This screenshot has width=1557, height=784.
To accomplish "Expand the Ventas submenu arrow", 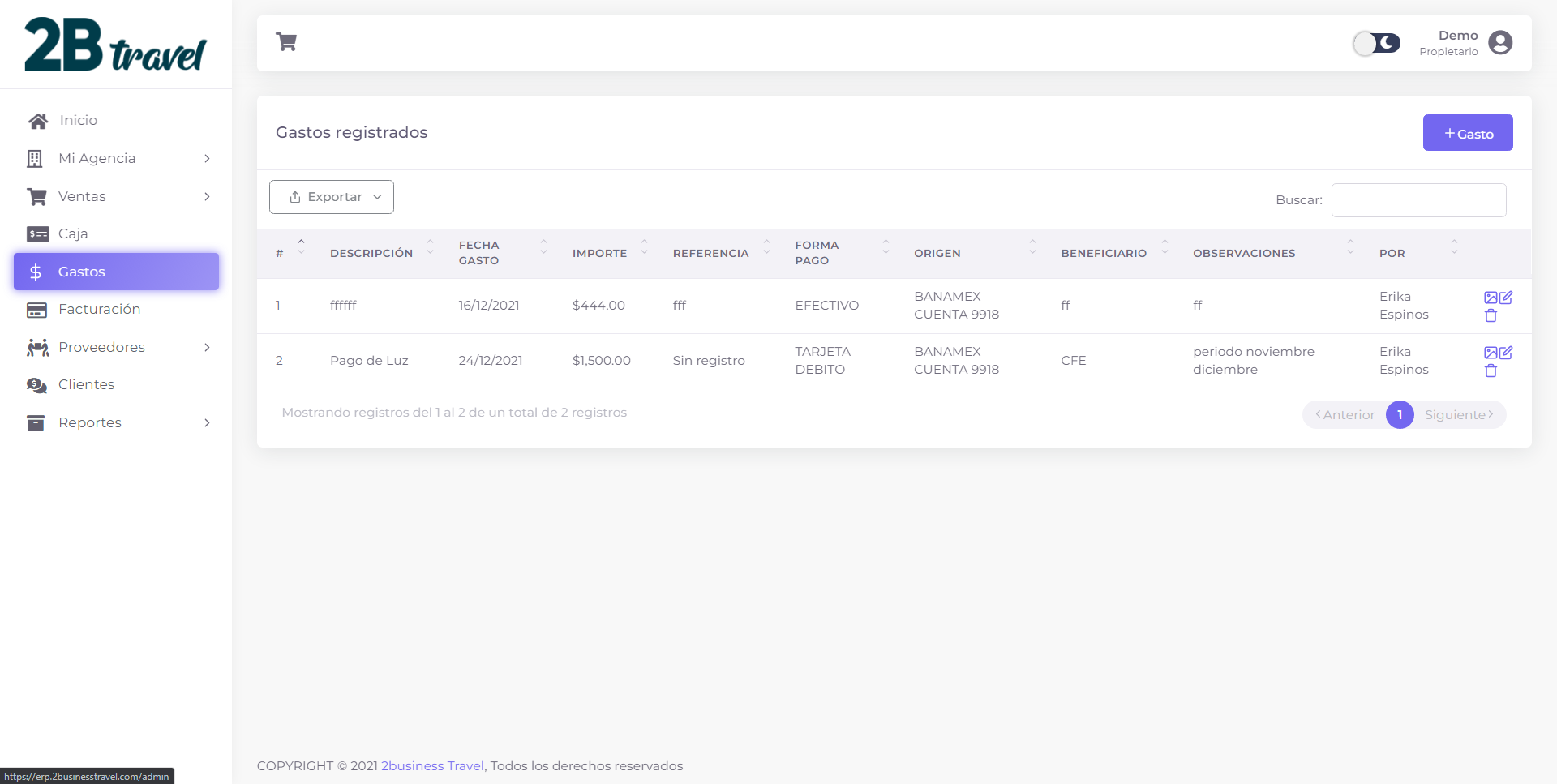I will coord(207,196).
